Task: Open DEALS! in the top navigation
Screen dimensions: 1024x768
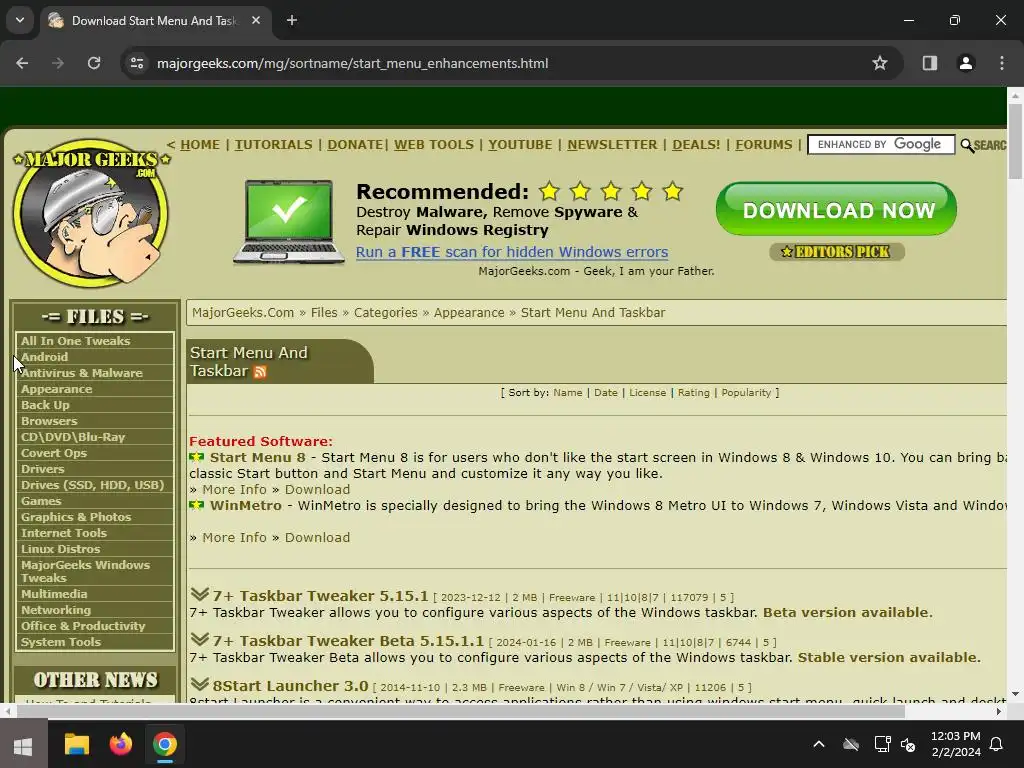Action: [x=696, y=145]
